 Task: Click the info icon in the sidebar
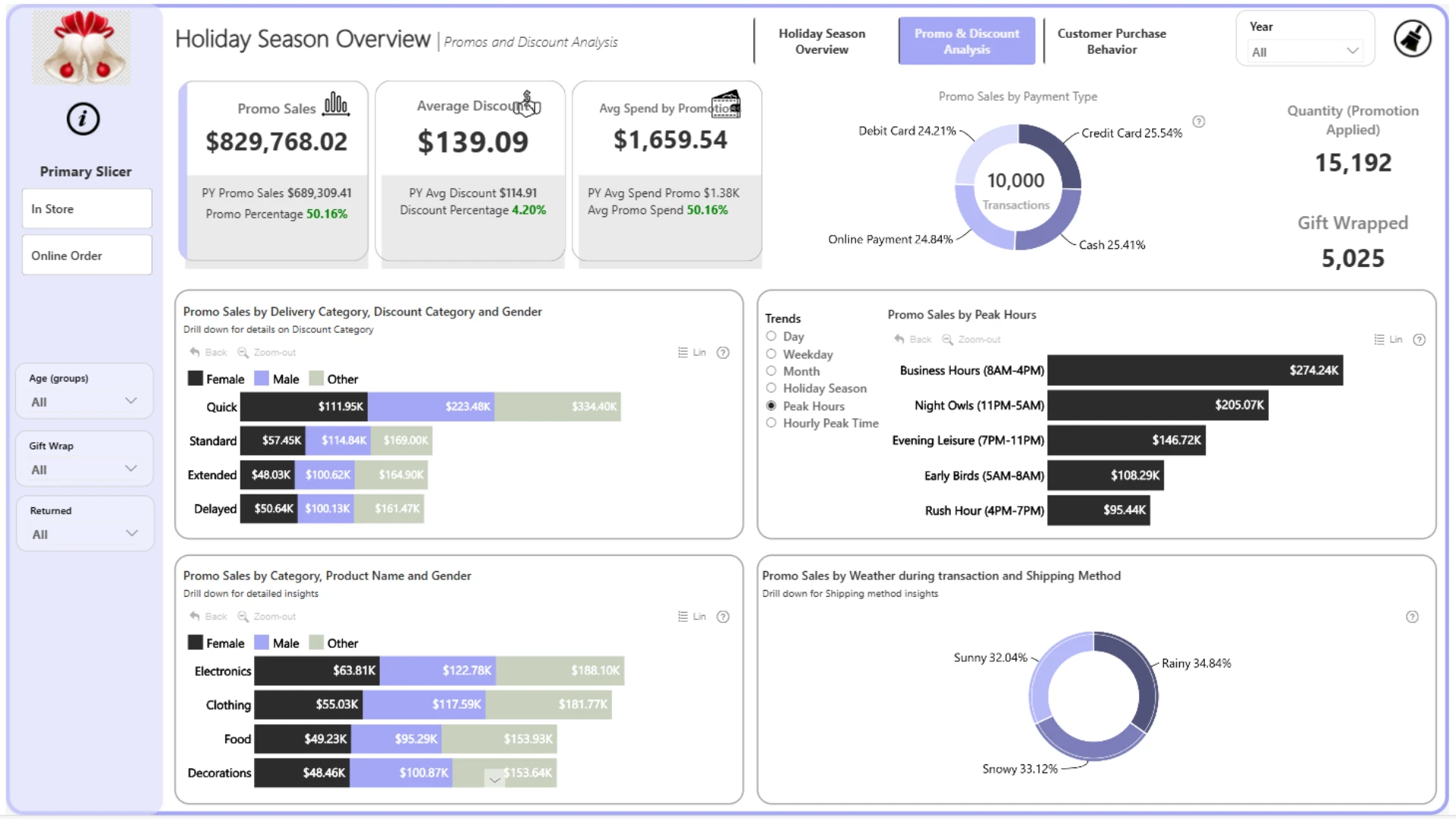coord(83,119)
